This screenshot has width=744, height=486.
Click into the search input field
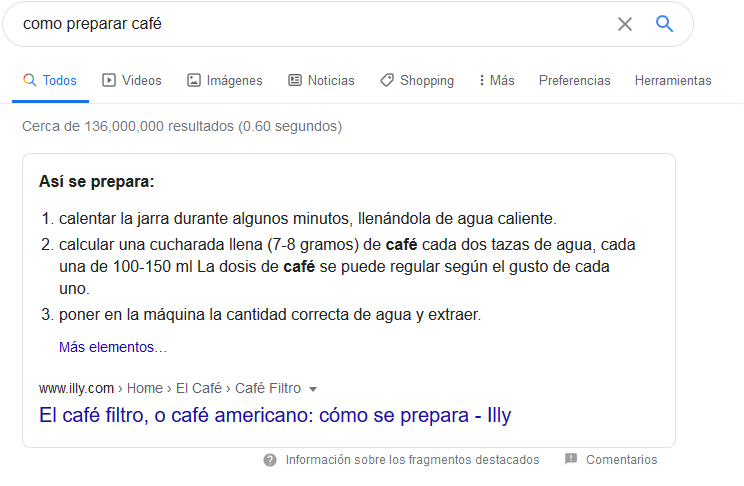click(x=300, y=24)
